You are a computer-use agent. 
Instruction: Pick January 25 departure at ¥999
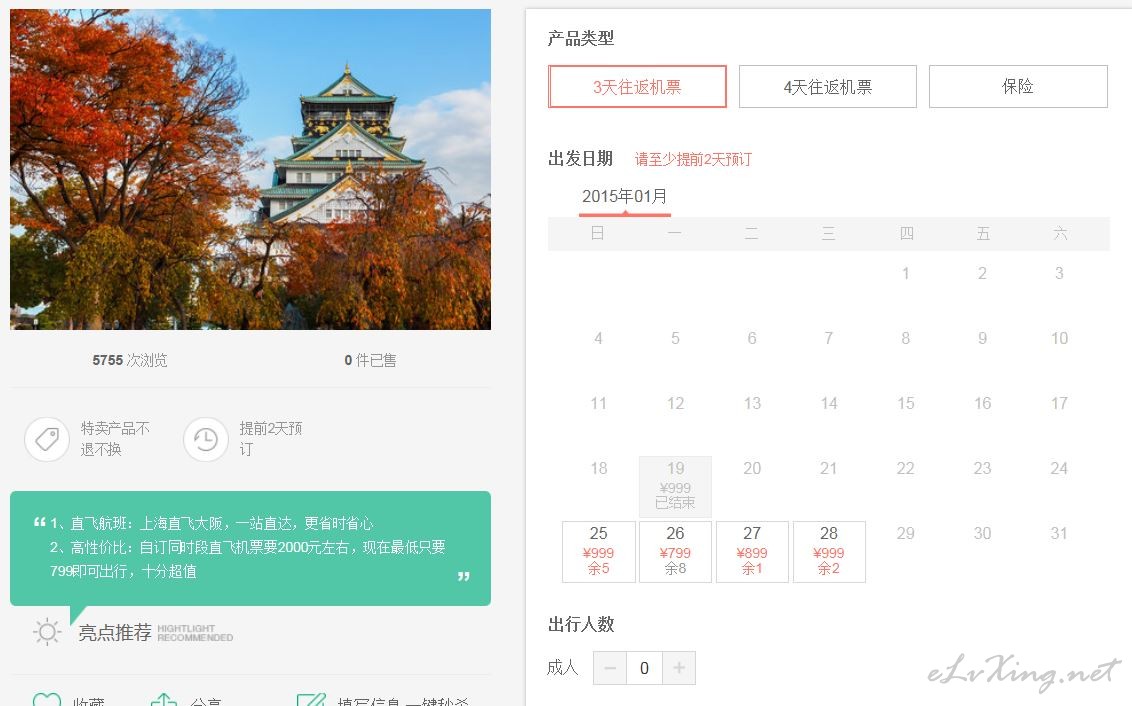point(598,551)
